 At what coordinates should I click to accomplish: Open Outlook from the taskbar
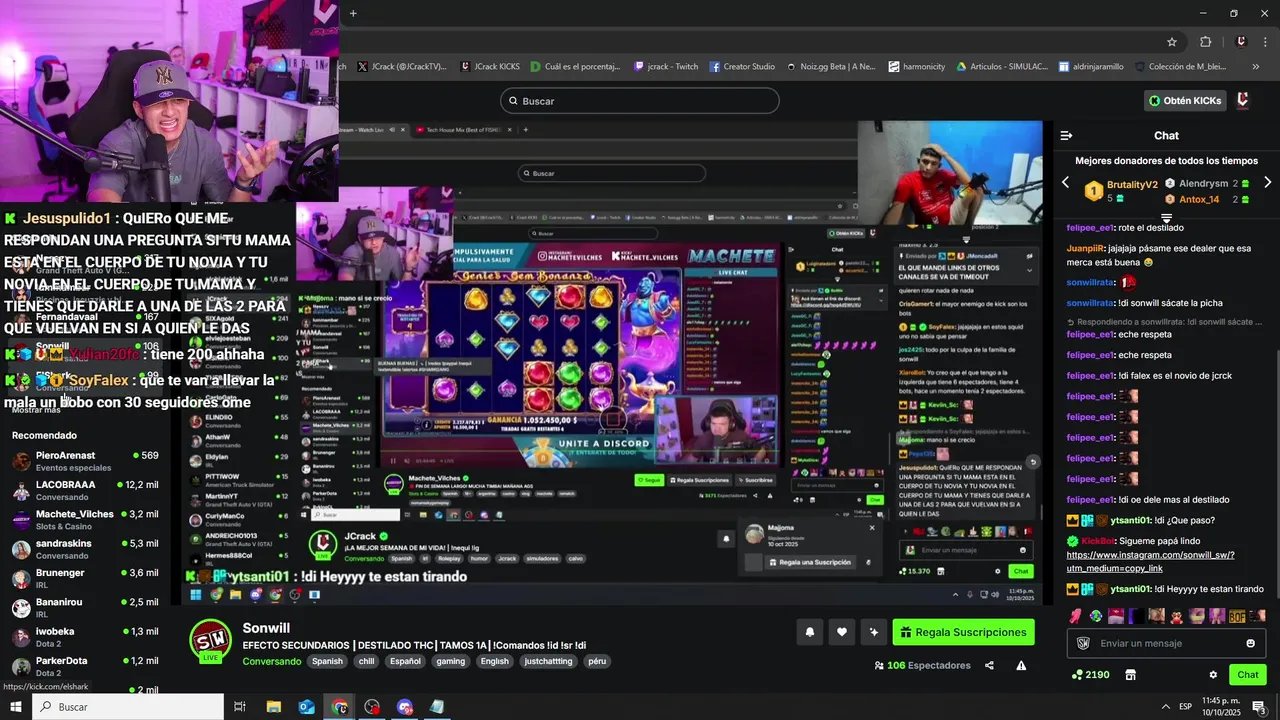306,707
